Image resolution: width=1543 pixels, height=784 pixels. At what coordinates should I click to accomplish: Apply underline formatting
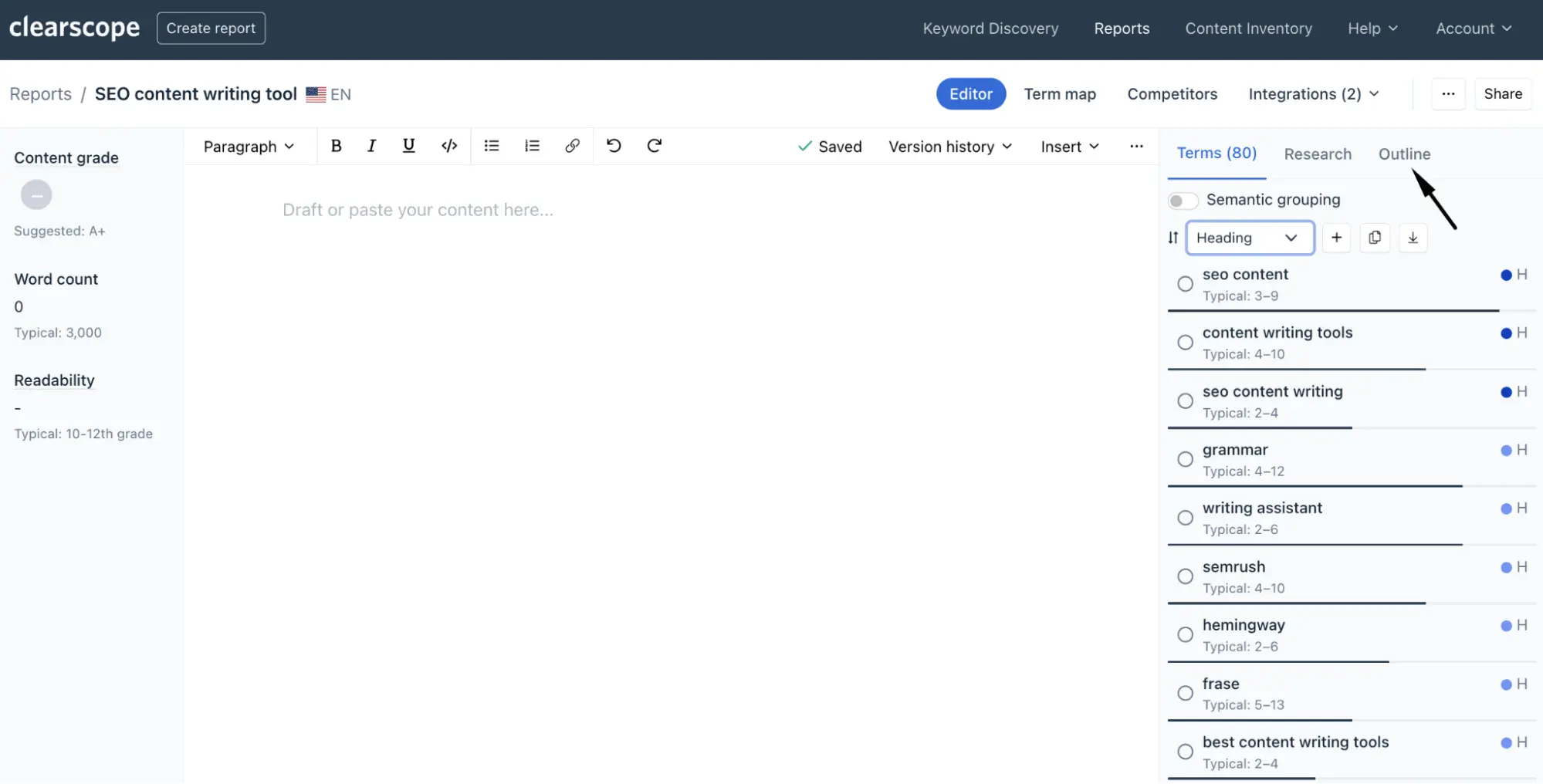click(x=409, y=146)
